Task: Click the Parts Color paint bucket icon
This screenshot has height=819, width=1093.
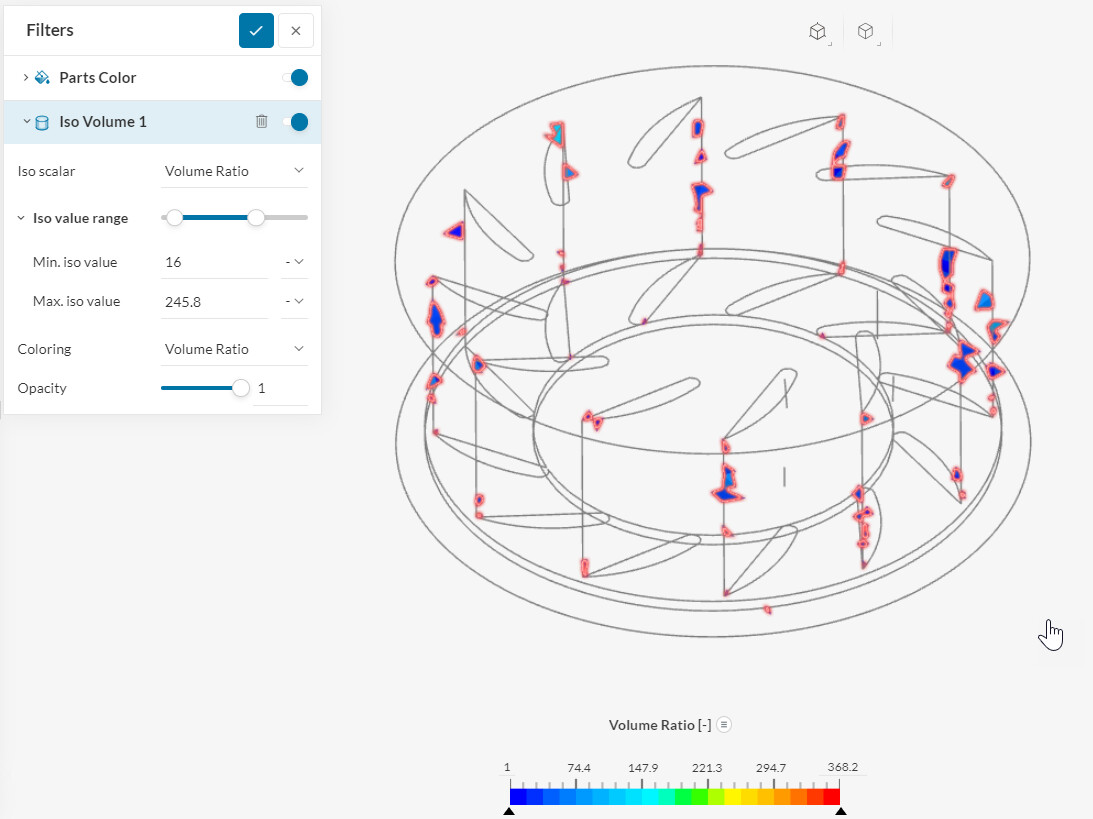Action: pos(42,77)
